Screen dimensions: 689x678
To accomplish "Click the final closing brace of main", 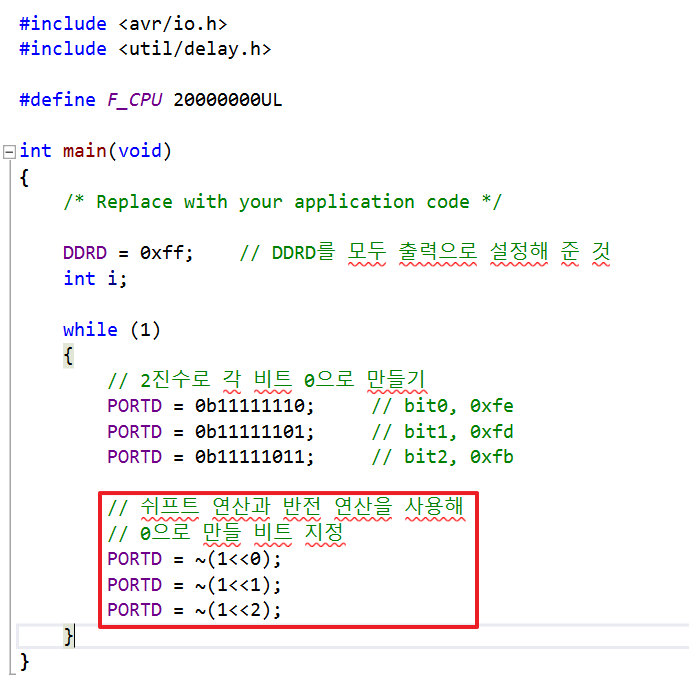I will [x=25, y=662].
